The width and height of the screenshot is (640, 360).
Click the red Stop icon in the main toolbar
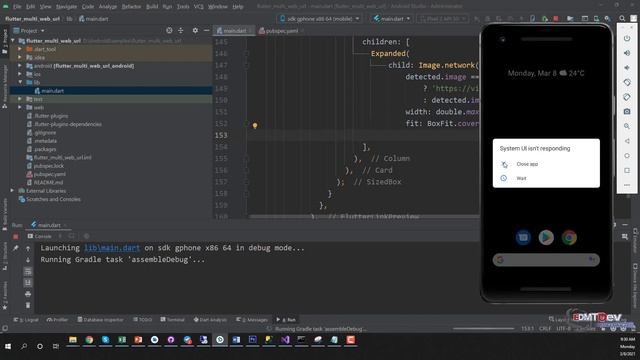point(556,19)
